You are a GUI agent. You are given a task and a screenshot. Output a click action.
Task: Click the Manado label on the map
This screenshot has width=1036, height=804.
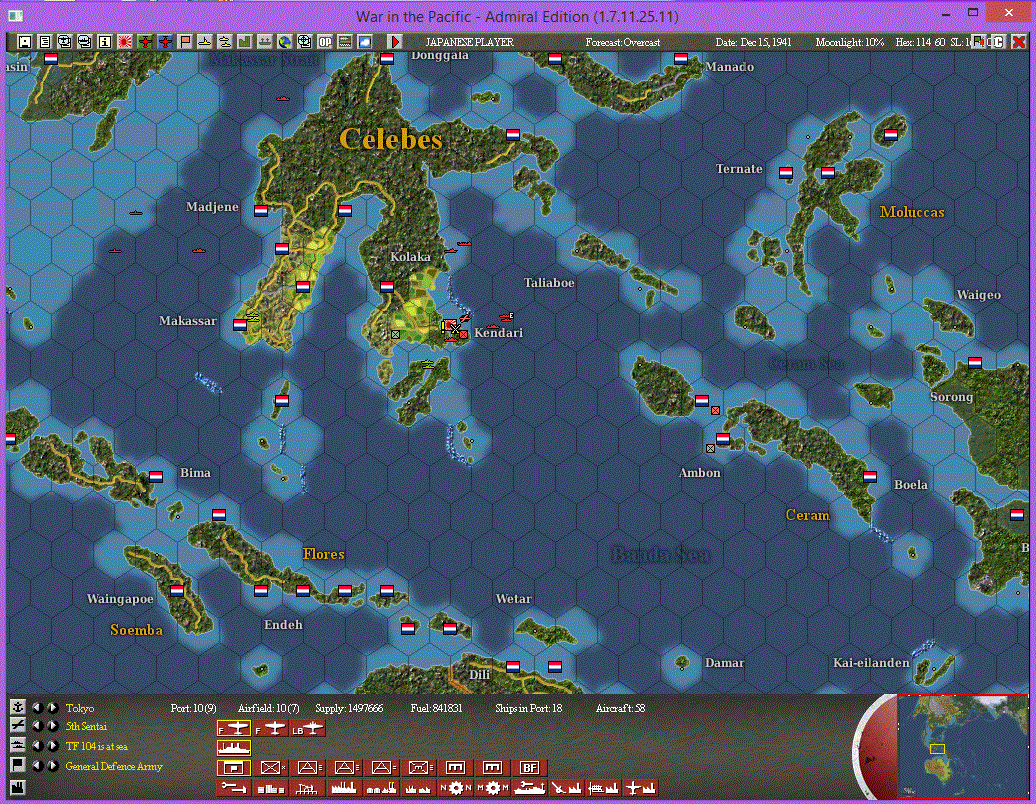[x=729, y=67]
